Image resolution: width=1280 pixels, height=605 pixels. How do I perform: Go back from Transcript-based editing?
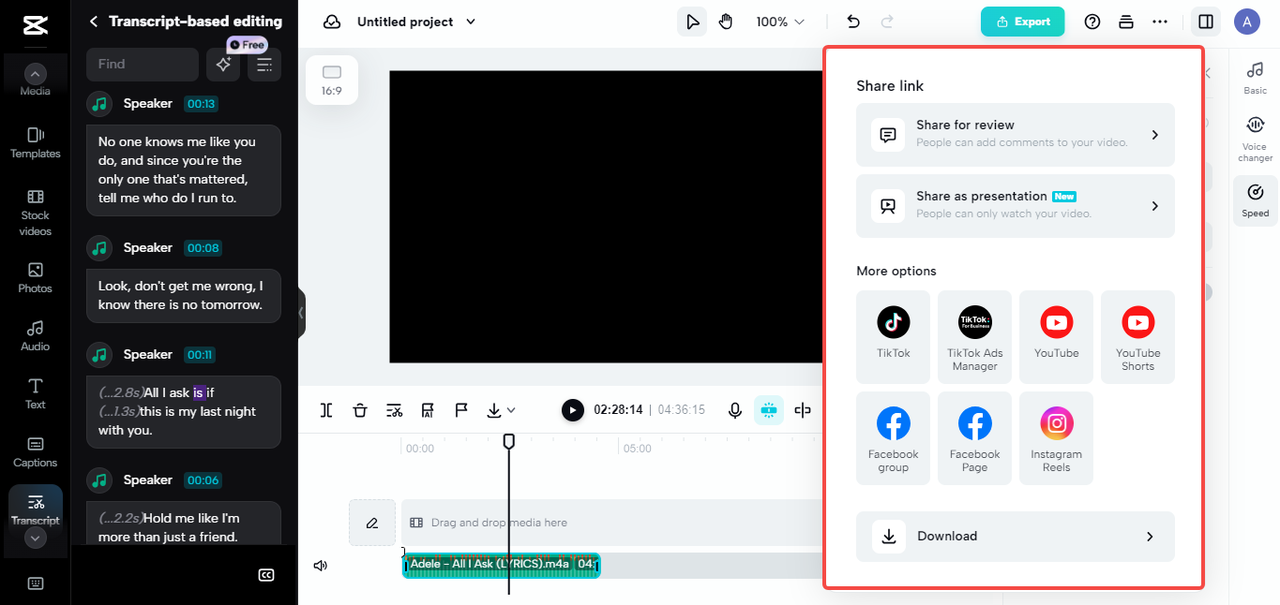[x=94, y=21]
